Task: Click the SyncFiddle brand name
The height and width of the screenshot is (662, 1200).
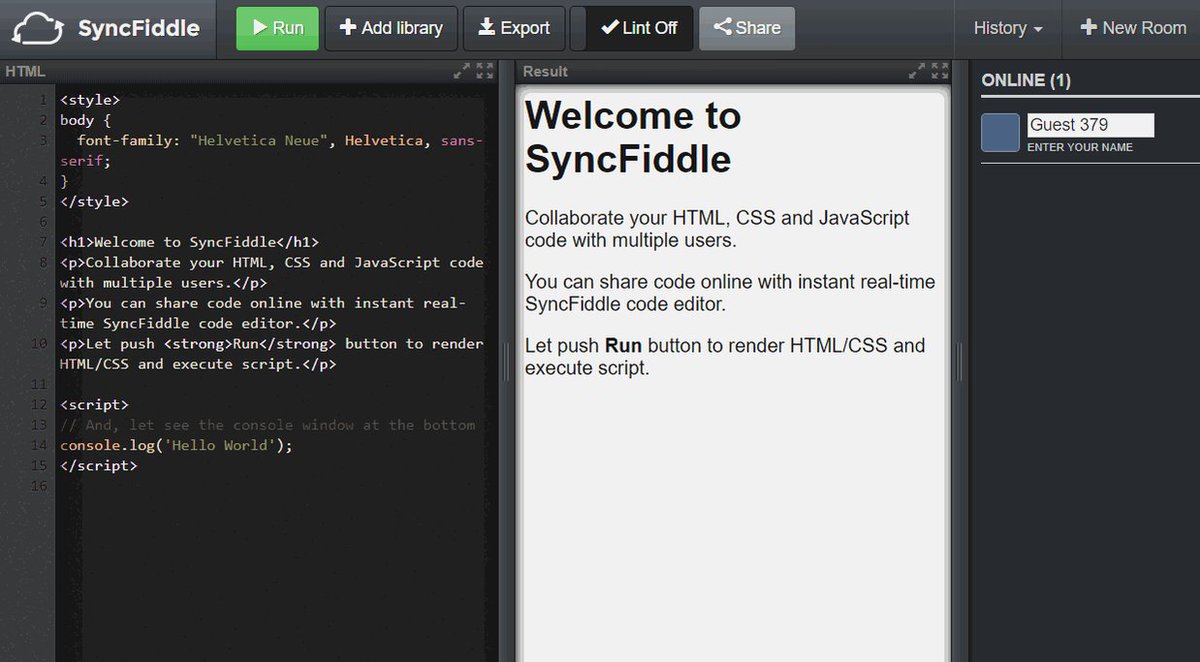Action: coord(139,28)
